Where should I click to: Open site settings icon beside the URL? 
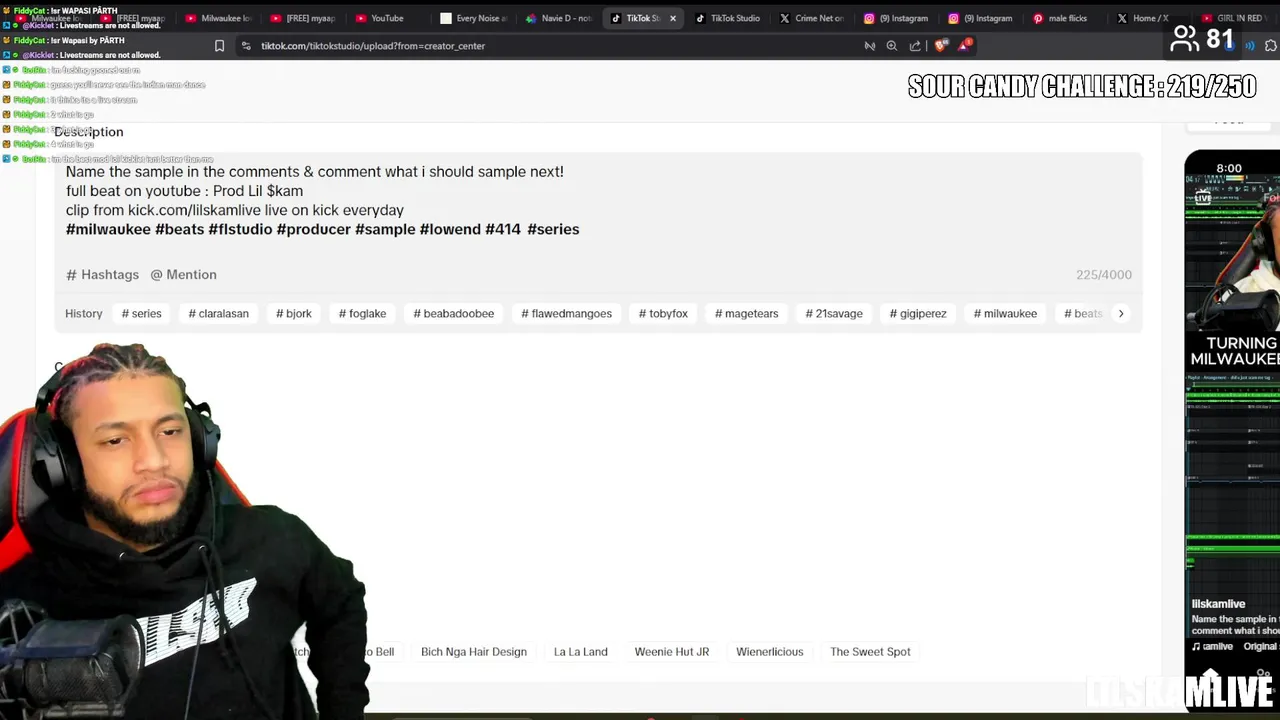(246, 46)
